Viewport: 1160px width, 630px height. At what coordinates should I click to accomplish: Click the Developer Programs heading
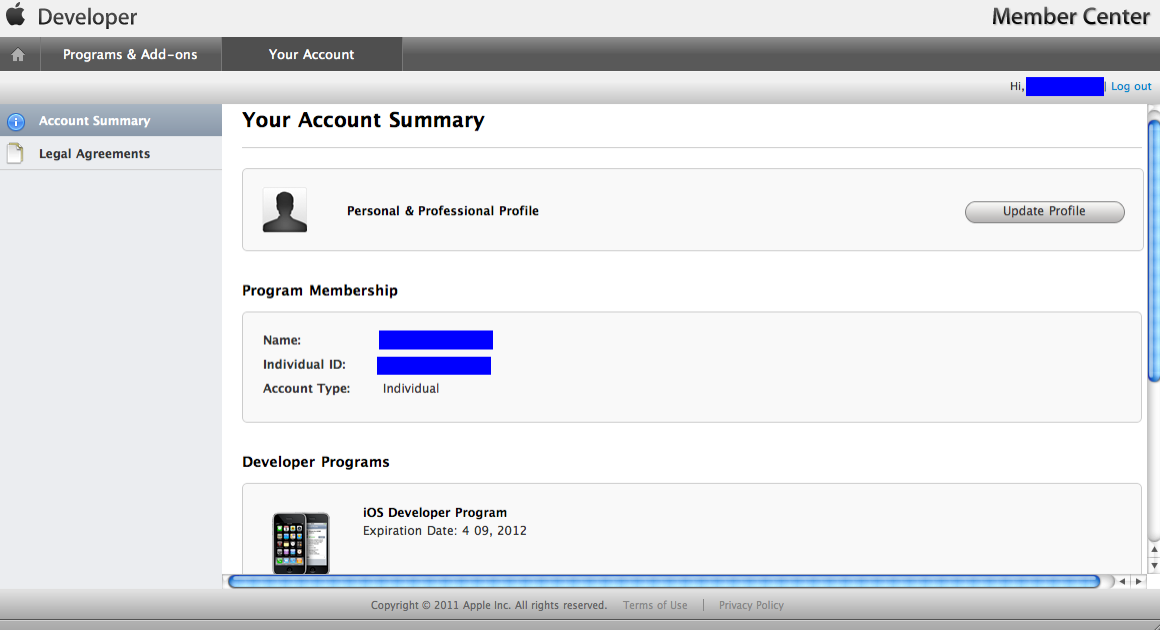[x=316, y=462]
